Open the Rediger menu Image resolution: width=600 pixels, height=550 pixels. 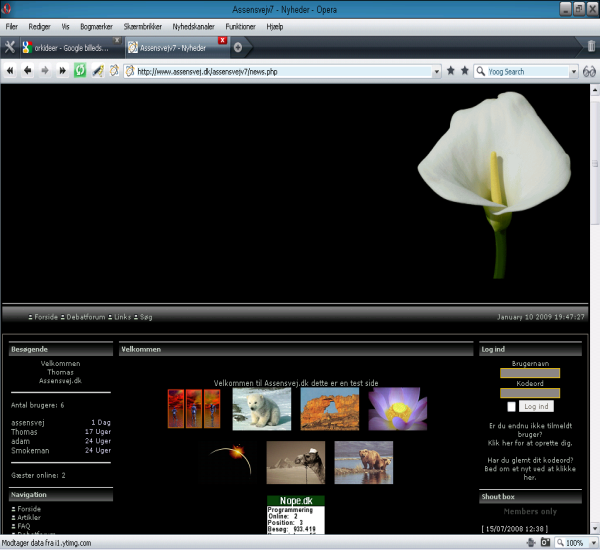(x=39, y=26)
